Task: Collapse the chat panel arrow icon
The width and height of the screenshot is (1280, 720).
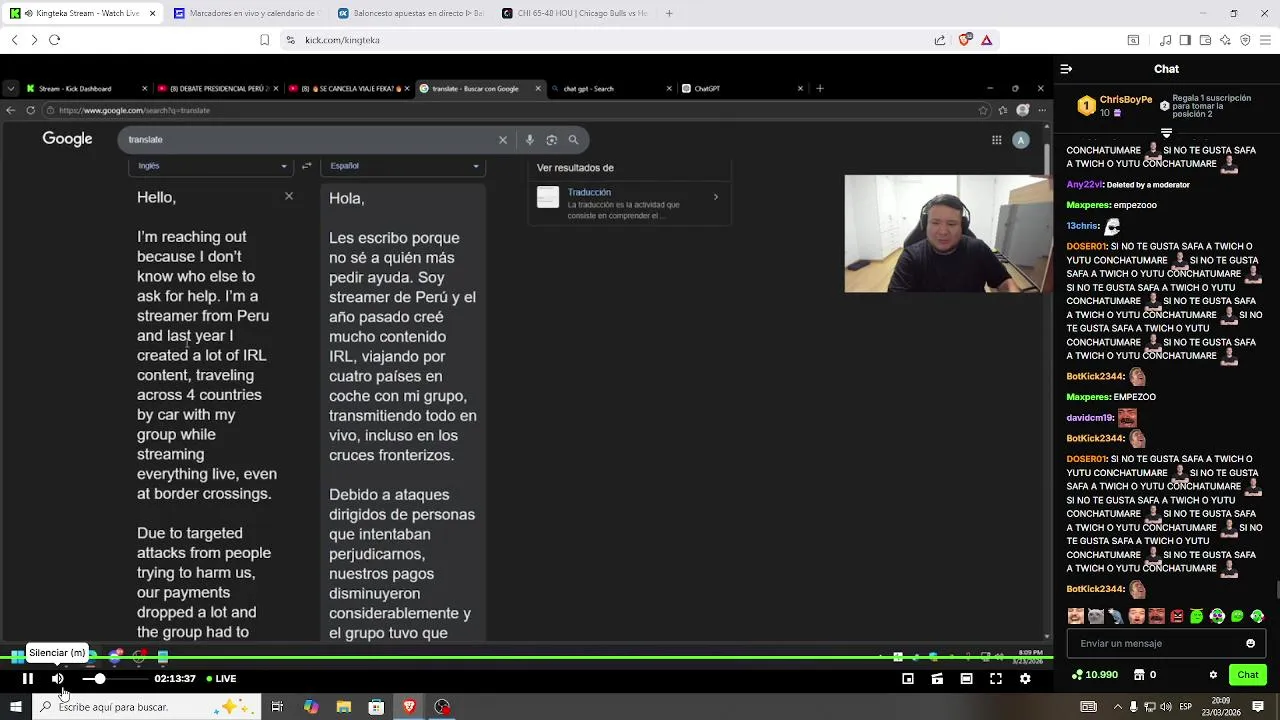Action: pyautogui.click(x=1066, y=69)
